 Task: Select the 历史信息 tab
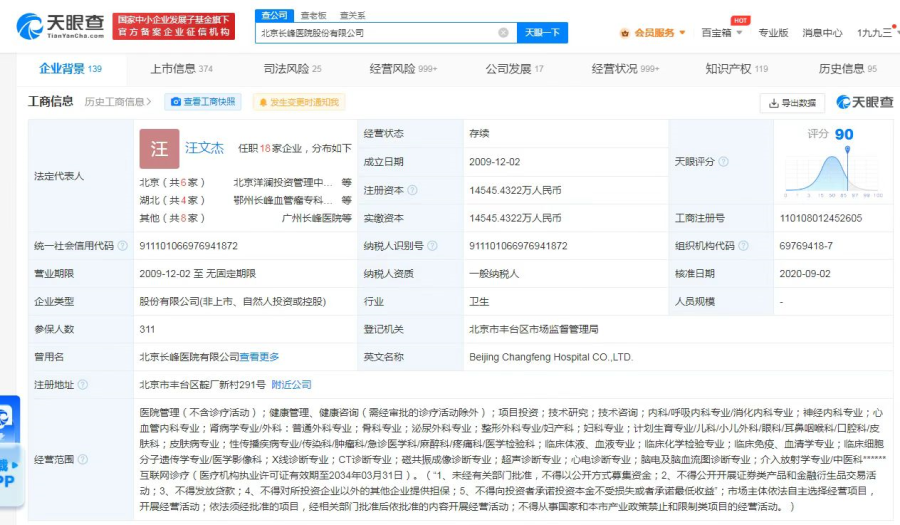pyautogui.click(x=847, y=69)
